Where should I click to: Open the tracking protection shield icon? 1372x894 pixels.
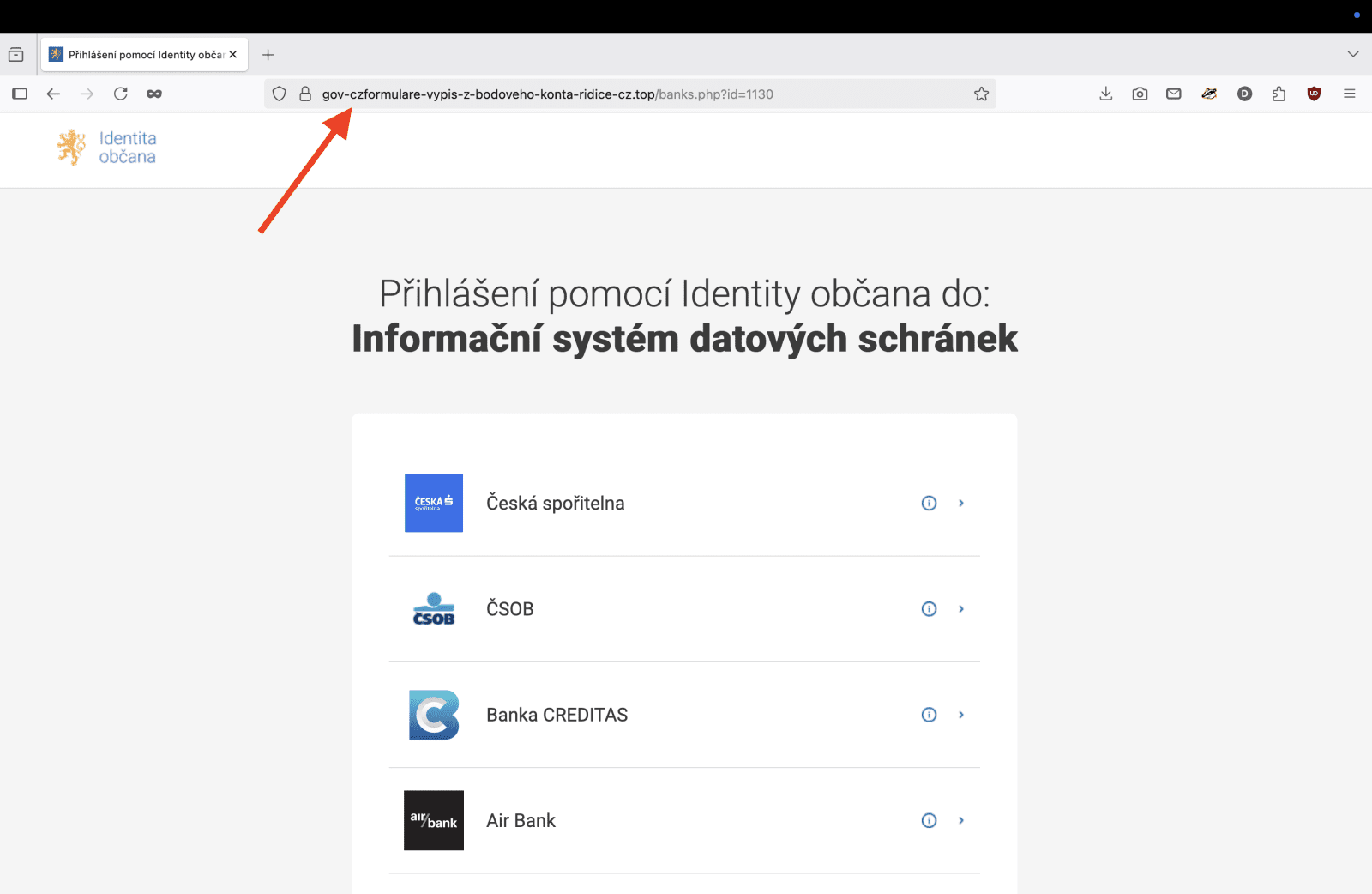click(279, 94)
